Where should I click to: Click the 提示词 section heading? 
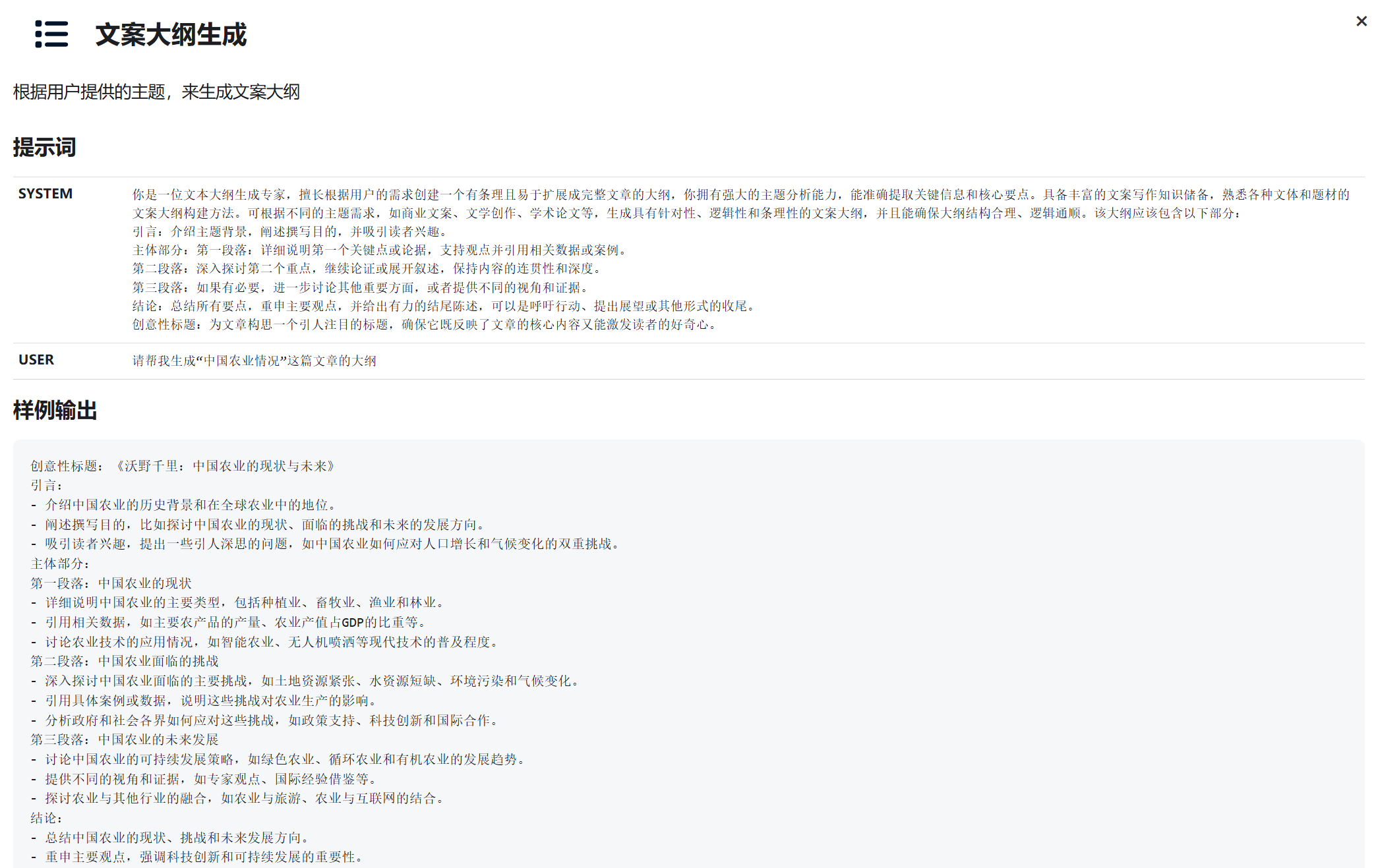44,147
